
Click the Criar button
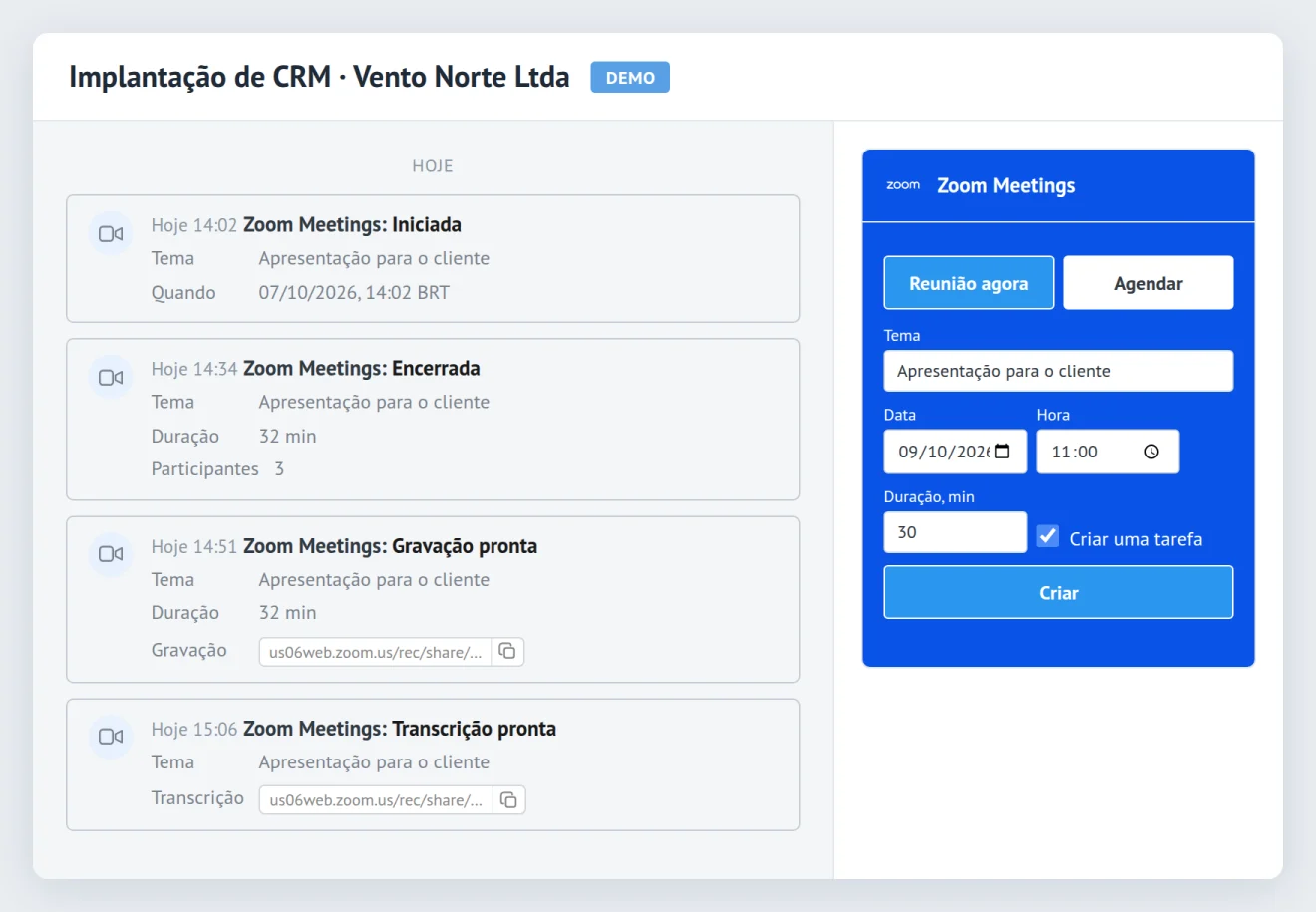pyautogui.click(x=1059, y=592)
